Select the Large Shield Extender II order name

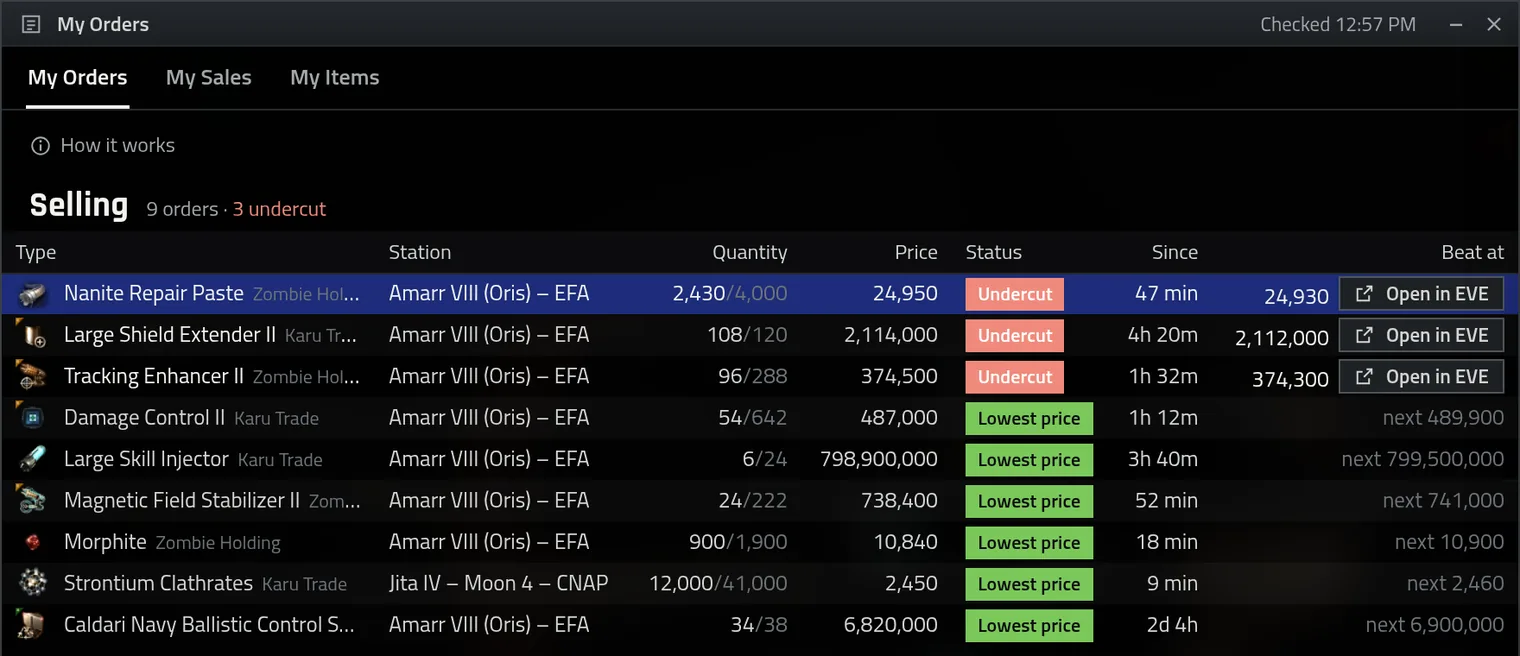point(170,335)
